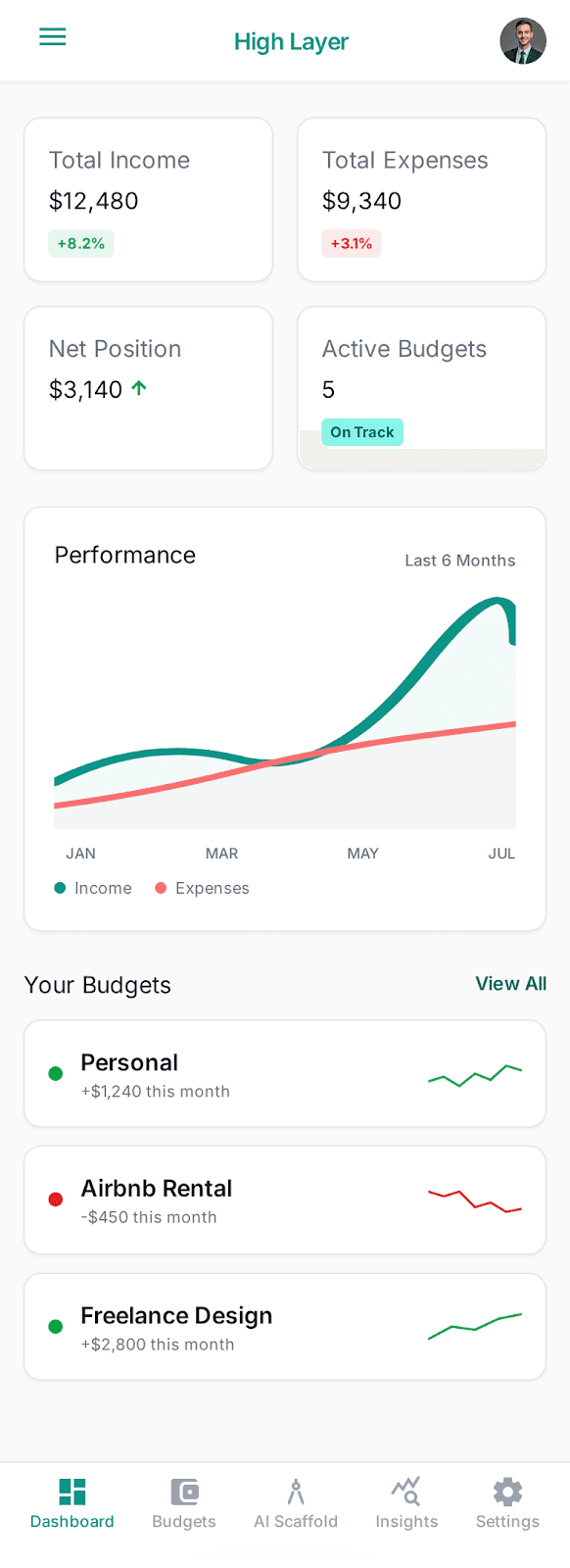Click the +8.2% income change badge

tap(81, 243)
